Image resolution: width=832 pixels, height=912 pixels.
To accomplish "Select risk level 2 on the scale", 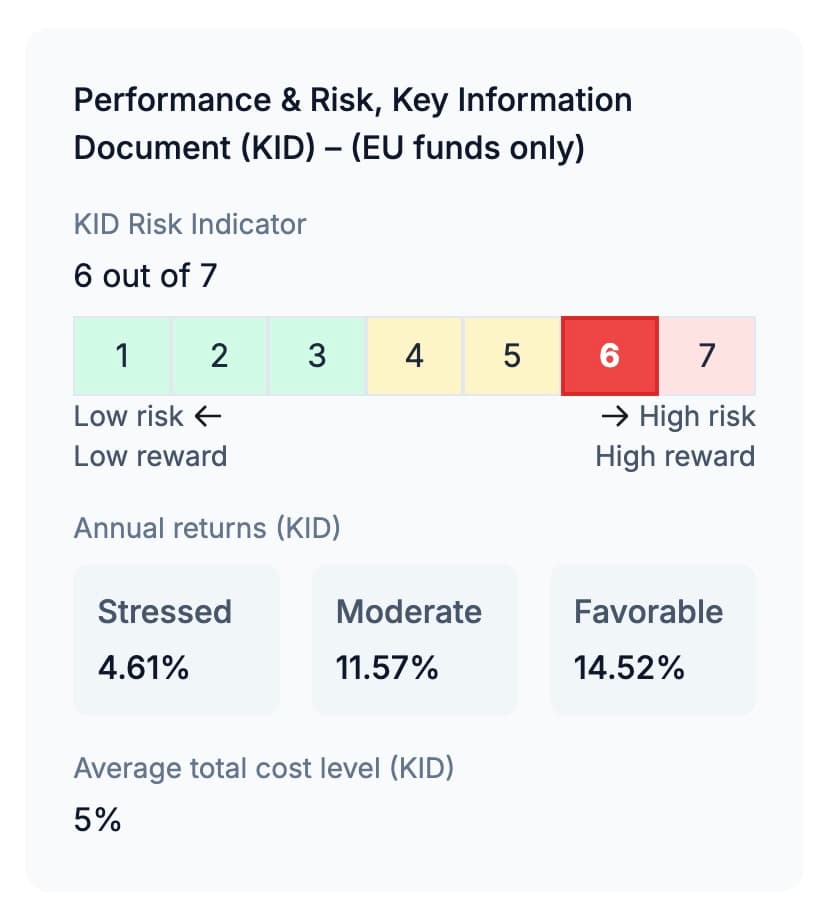I will point(219,355).
